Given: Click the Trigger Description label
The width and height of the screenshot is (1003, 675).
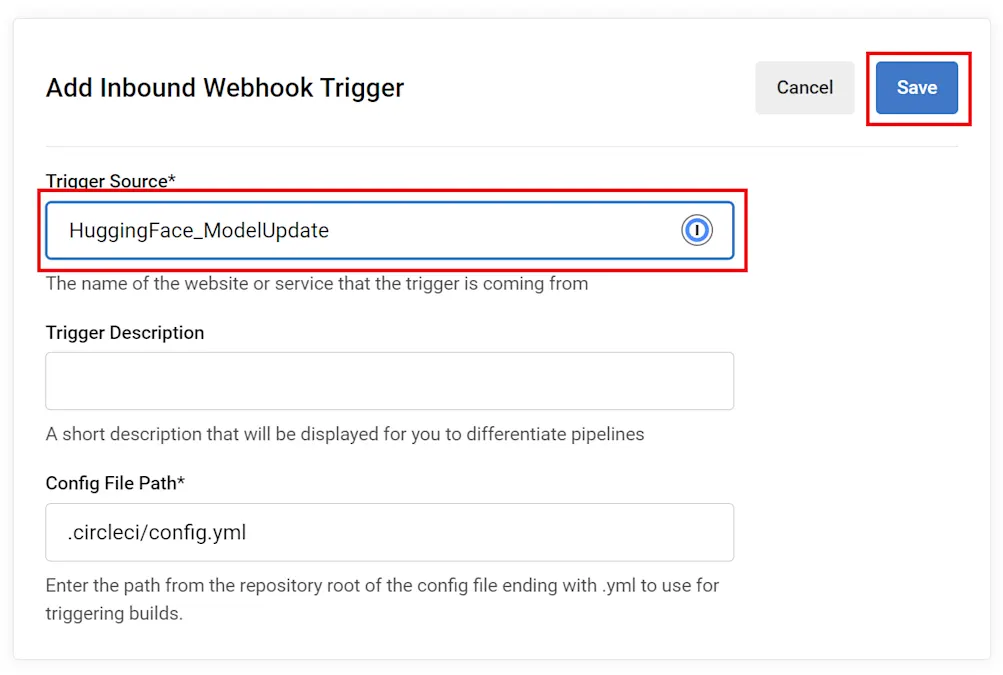Looking at the screenshot, I should (124, 332).
